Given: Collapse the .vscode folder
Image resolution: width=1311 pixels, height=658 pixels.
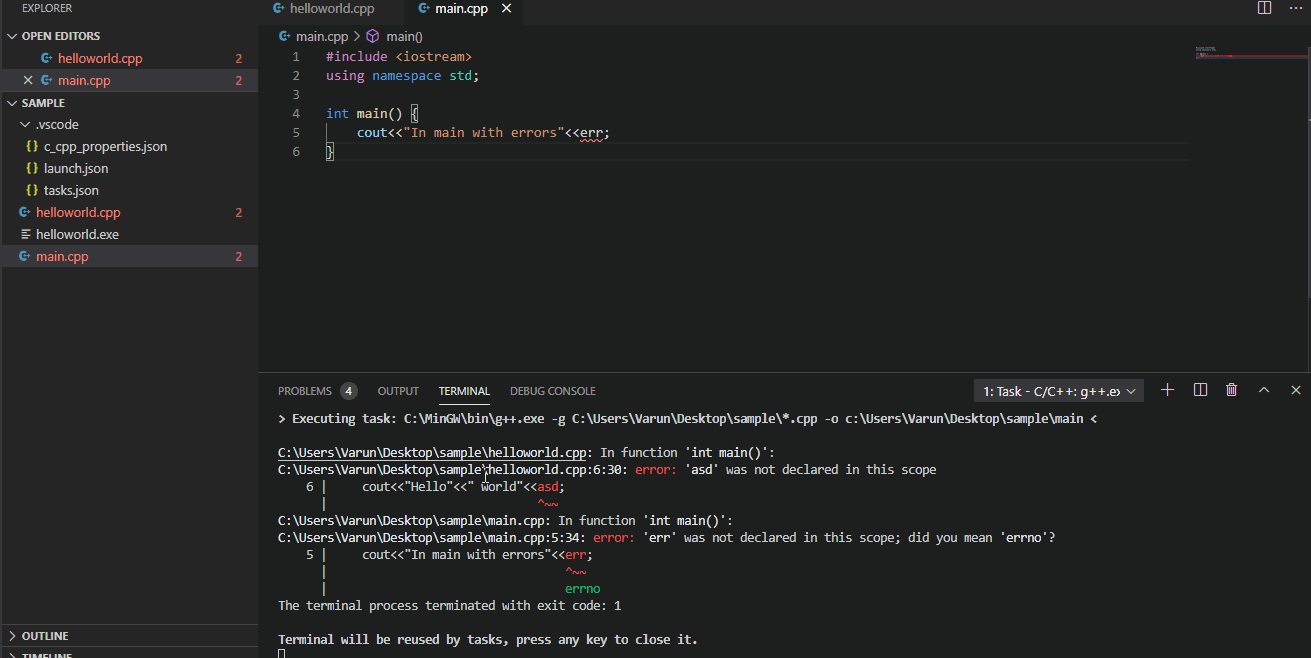Looking at the screenshot, I should [x=129, y=124].
